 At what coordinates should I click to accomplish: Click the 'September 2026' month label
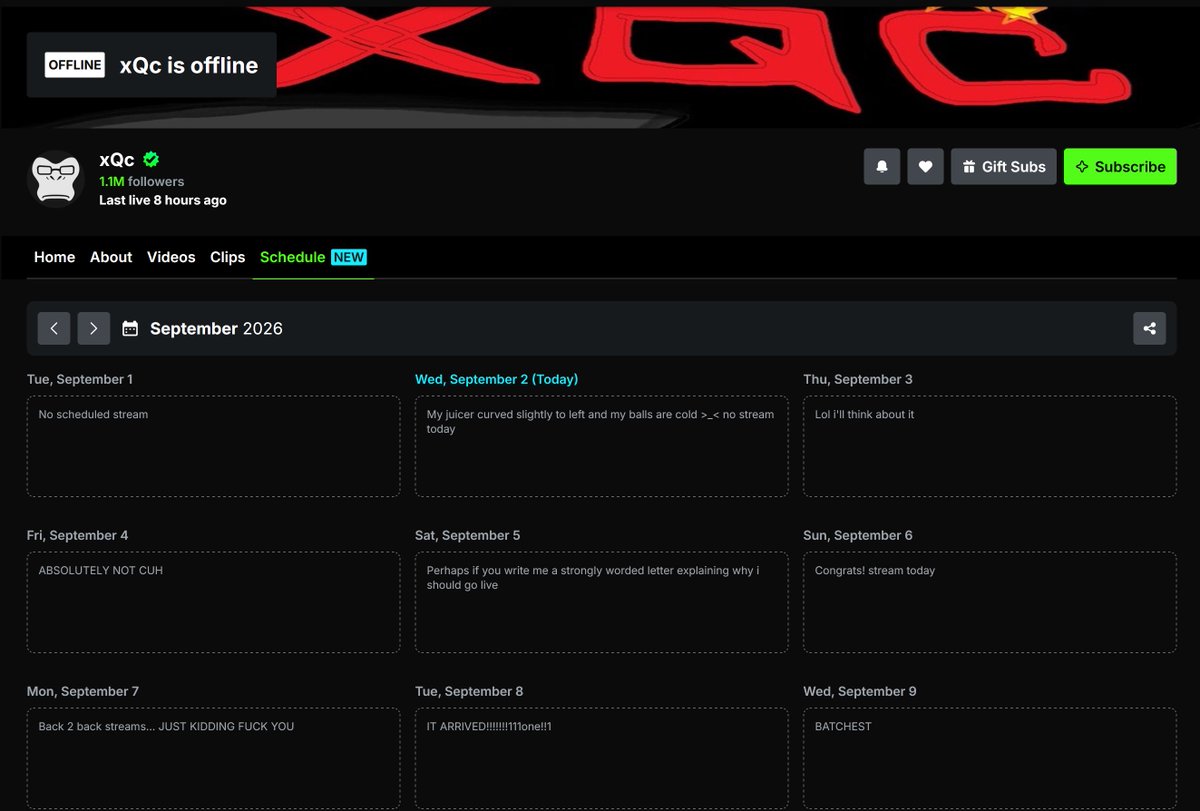pyautogui.click(x=216, y=328)
